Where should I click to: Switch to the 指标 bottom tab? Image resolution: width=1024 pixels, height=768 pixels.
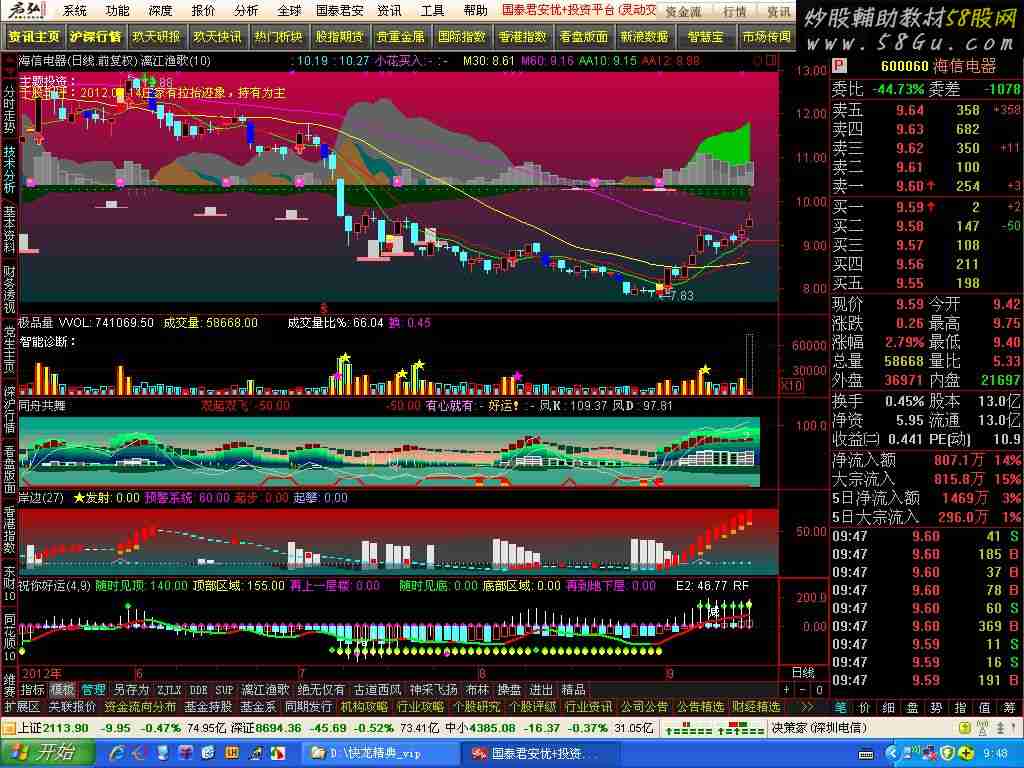coord(32,690)
